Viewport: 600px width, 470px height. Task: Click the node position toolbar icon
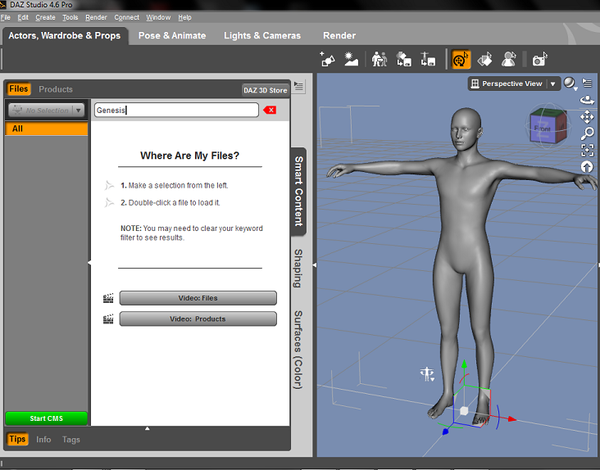click(428, 59)
